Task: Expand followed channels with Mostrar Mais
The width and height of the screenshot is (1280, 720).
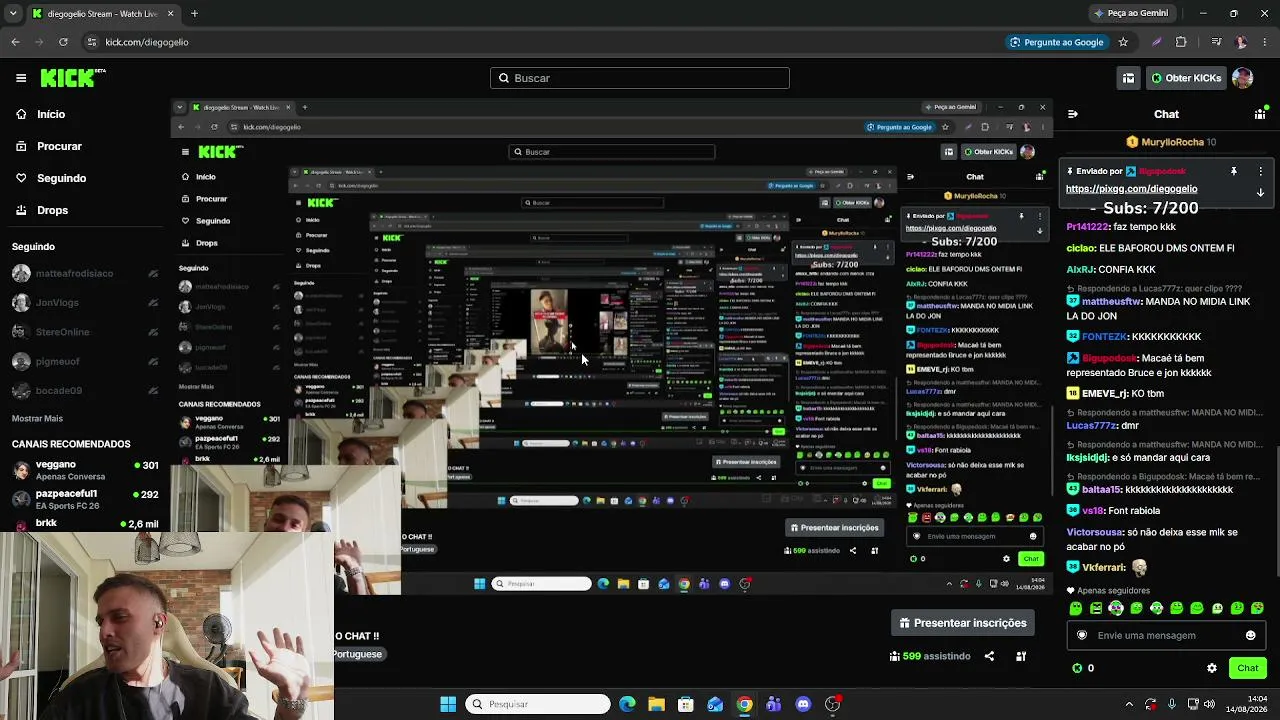Action: click(37, 418)
